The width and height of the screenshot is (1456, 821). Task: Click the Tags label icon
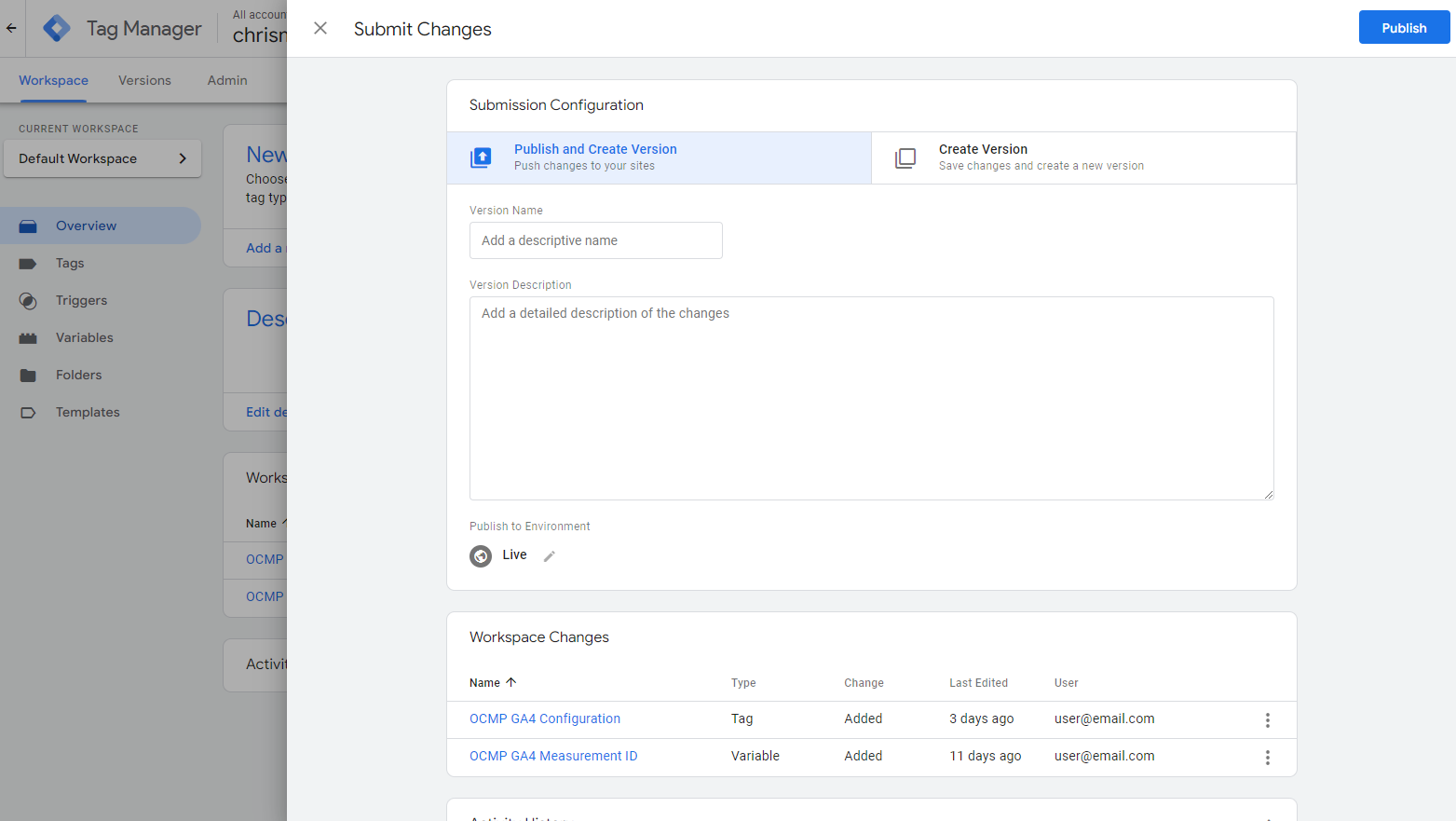[28, 264]
